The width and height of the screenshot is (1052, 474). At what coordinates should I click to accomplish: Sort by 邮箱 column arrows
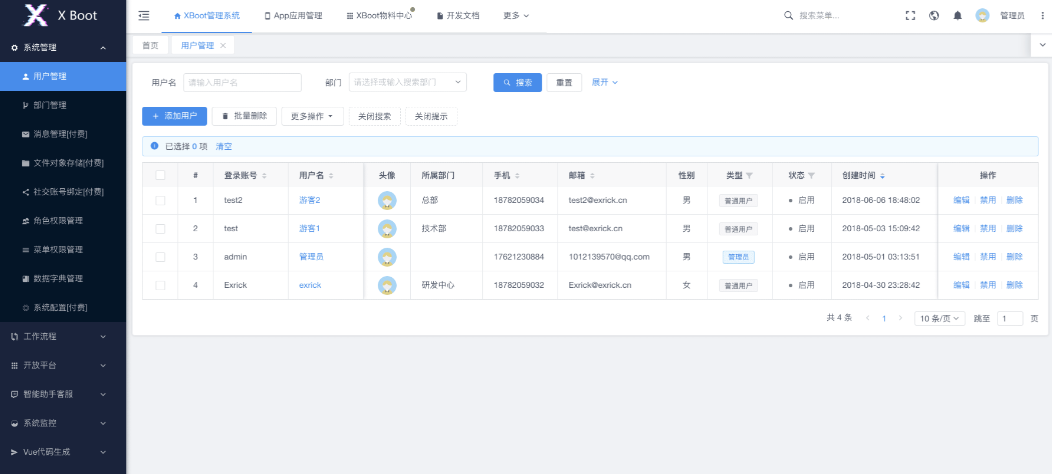592,176
